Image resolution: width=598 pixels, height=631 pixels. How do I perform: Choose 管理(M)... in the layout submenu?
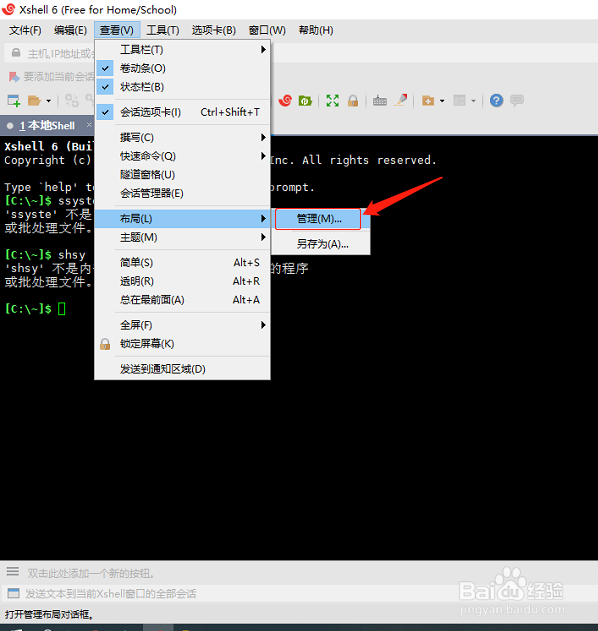318,219
